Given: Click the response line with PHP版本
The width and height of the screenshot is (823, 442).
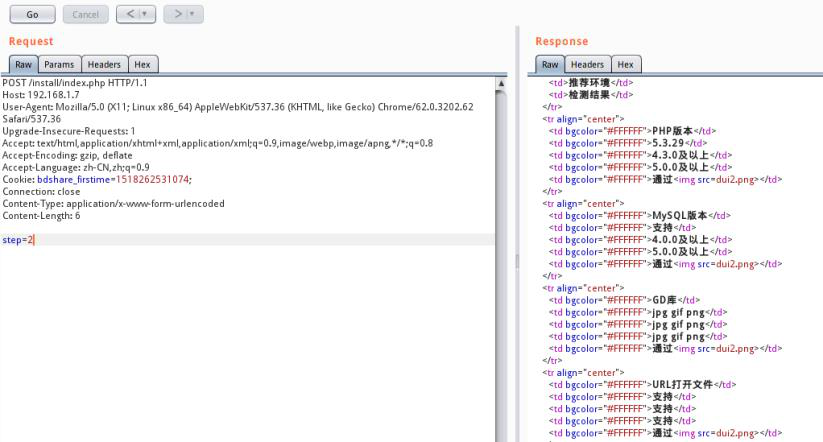Looking at the screenshot, I should [632, 131].
